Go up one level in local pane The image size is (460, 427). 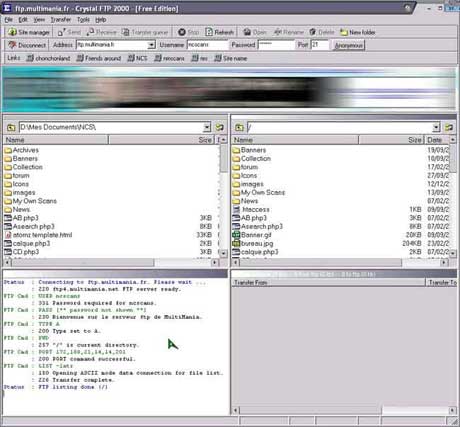(x=11, y=127)
